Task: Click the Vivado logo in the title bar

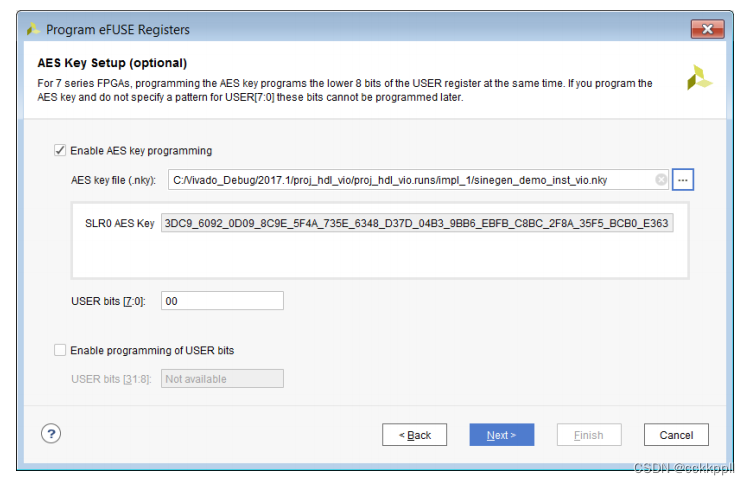Action: click(x=33, y=29)
